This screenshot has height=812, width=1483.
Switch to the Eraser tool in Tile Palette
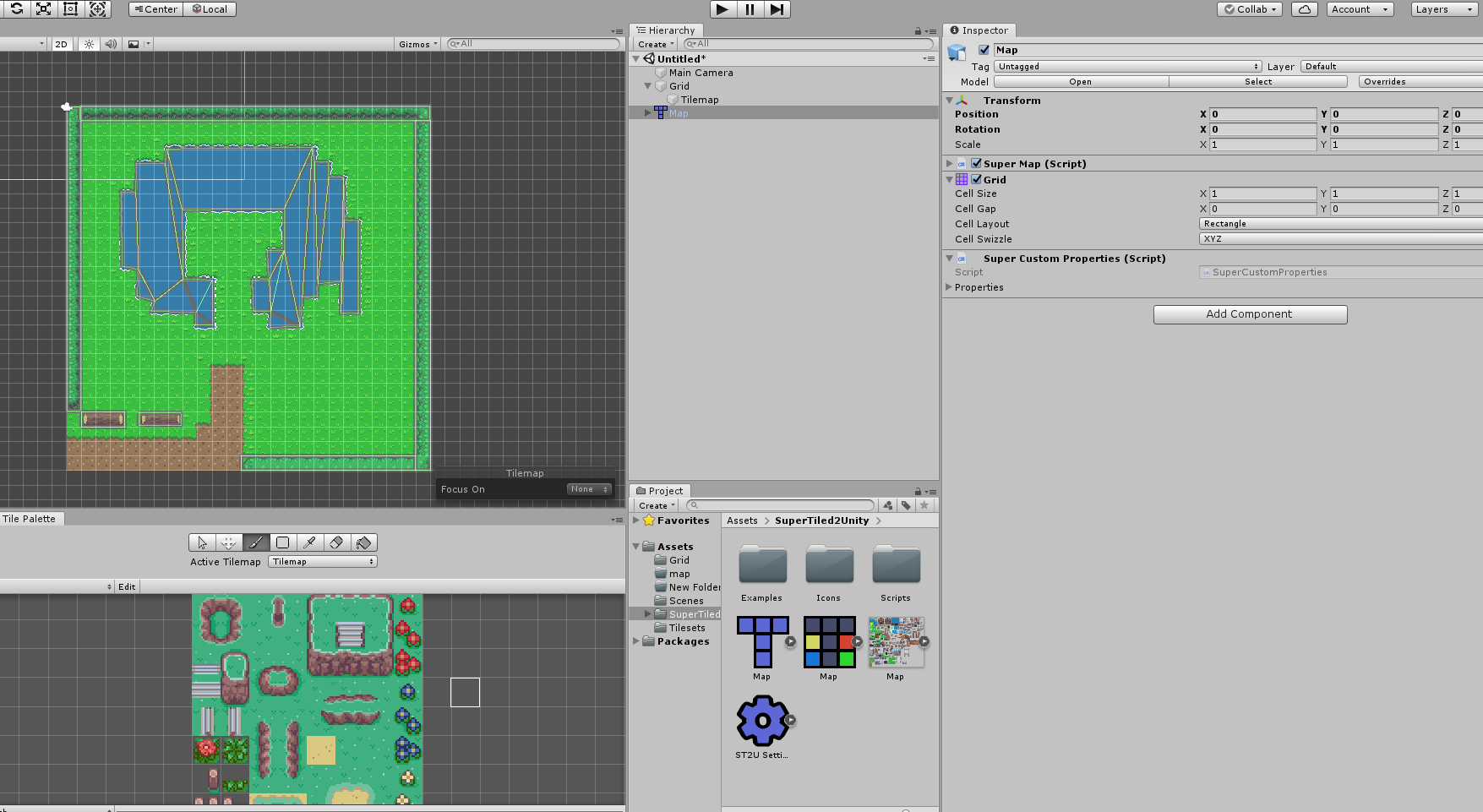coord(336,542)
